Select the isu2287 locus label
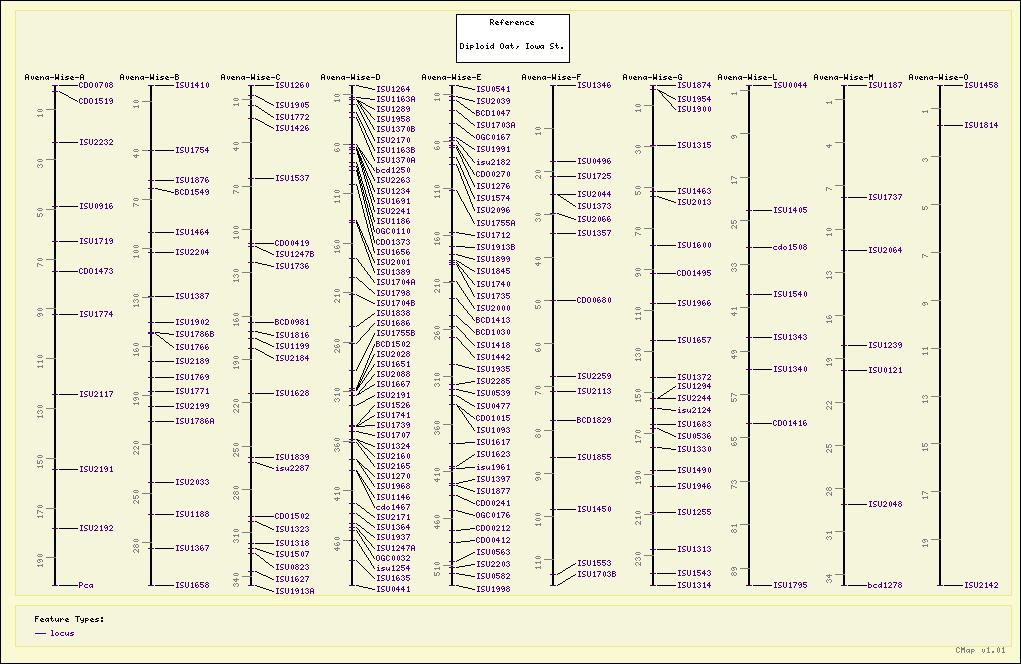Screen dimensions: 1021x664 click(x=292, y=468)
